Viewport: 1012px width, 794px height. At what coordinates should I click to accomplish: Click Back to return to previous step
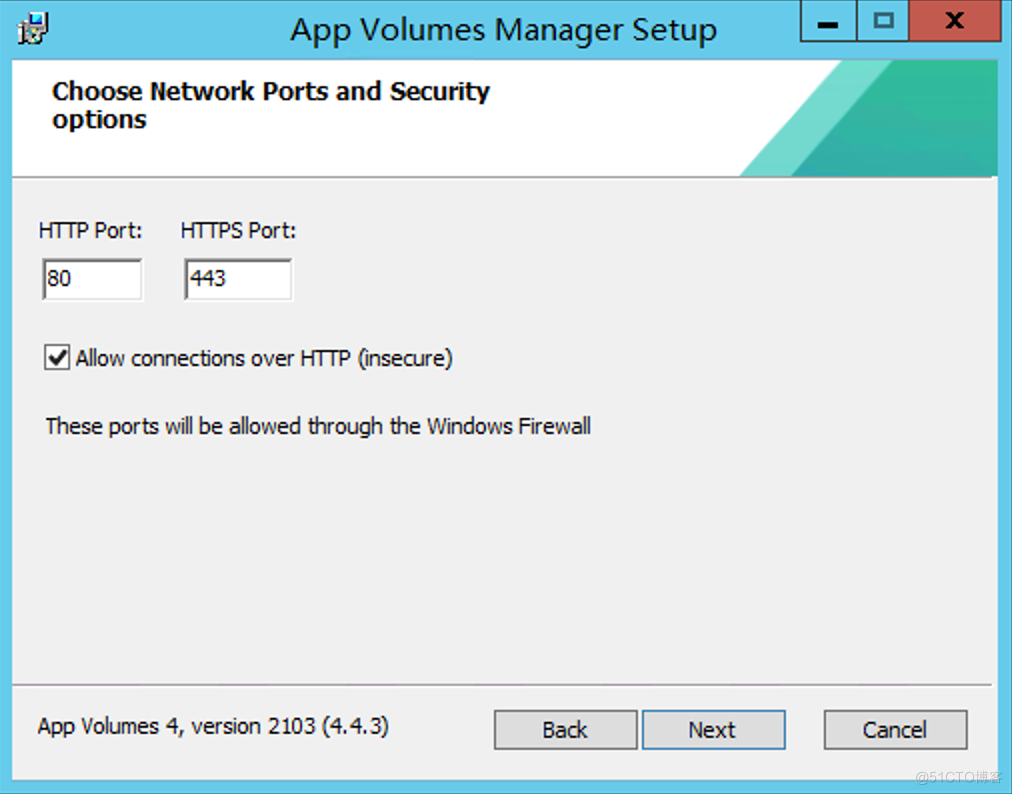tap(565, 729)
